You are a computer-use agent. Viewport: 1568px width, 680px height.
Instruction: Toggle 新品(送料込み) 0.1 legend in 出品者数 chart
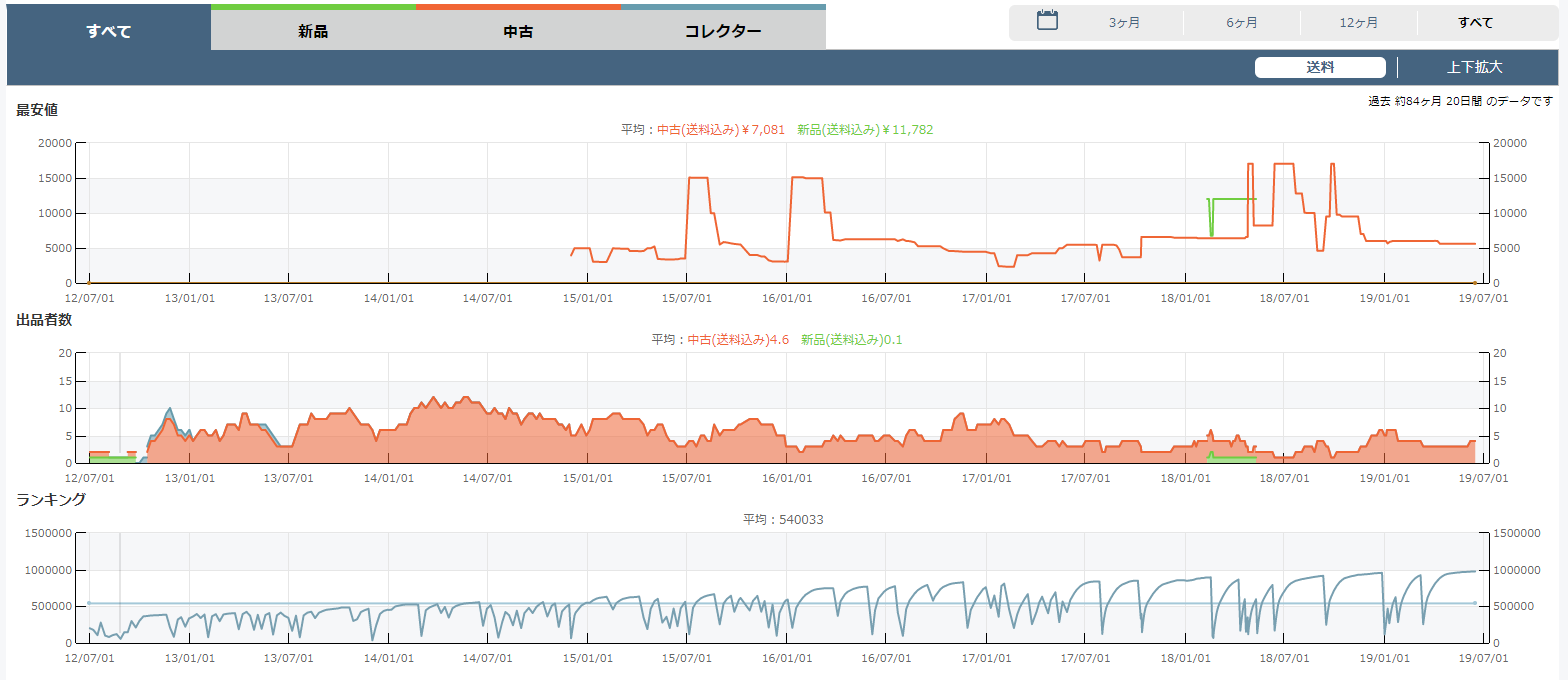coord(851,340)
